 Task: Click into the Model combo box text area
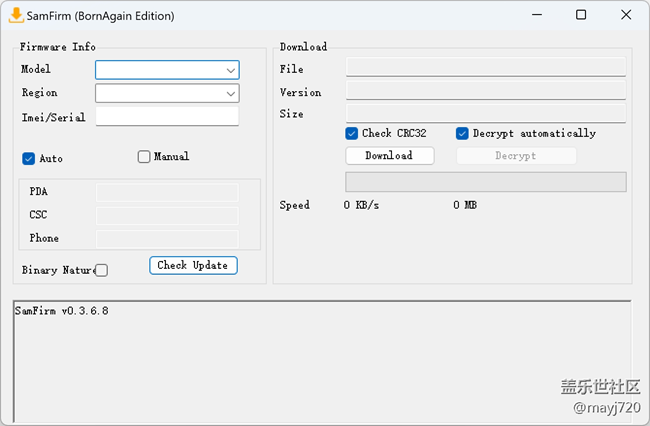coord(158,70)
